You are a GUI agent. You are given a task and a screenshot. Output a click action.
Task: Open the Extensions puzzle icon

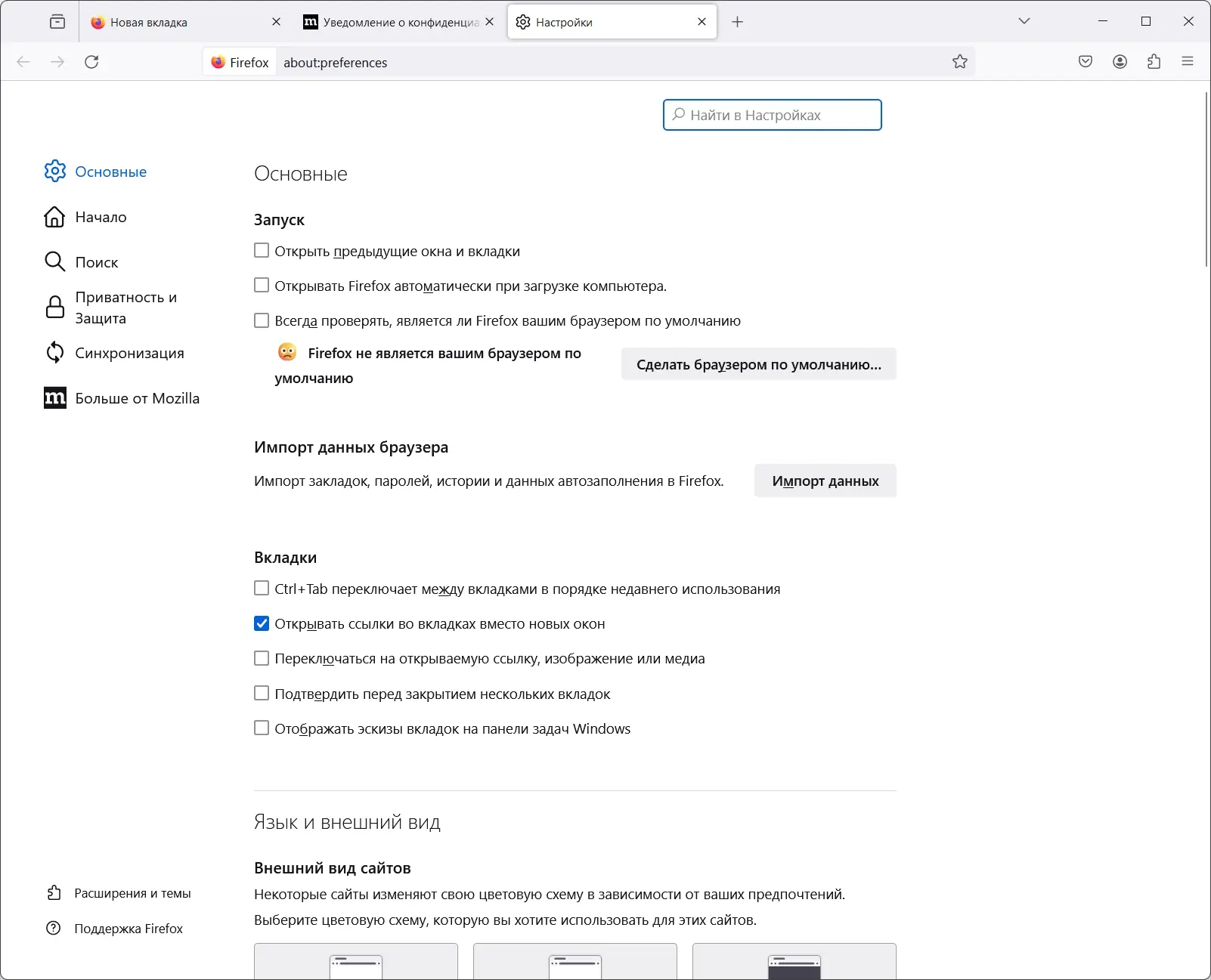[1154, 62]
